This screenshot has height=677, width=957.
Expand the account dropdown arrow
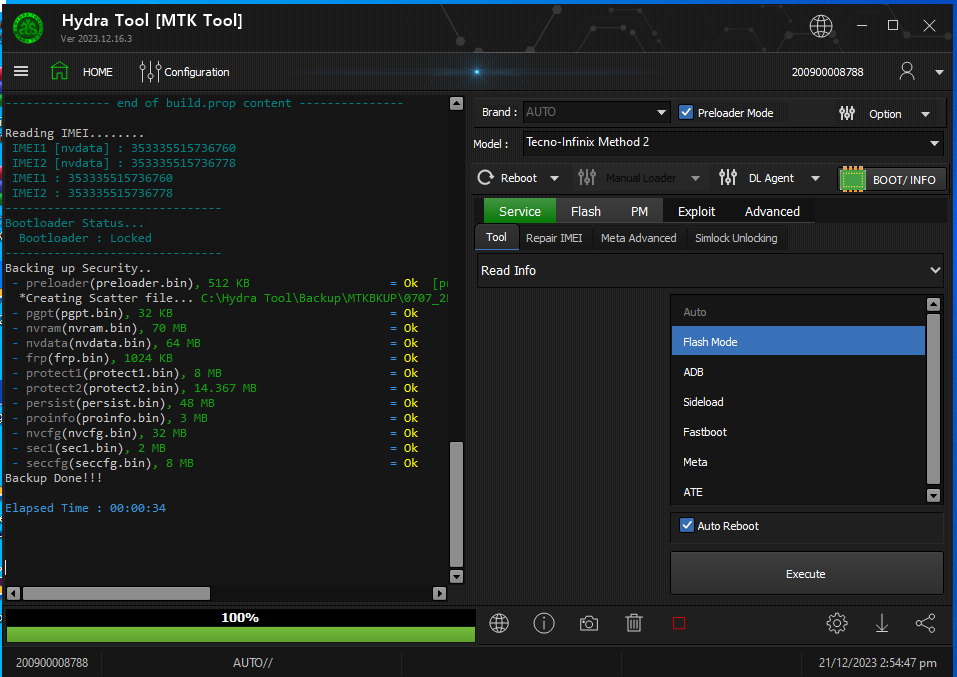click(x=939, y=72)
